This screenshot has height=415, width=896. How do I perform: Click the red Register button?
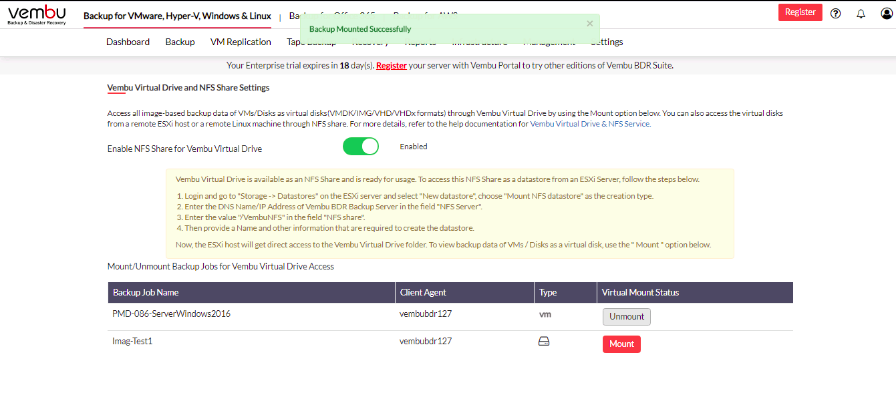click(x=800, y=13)
